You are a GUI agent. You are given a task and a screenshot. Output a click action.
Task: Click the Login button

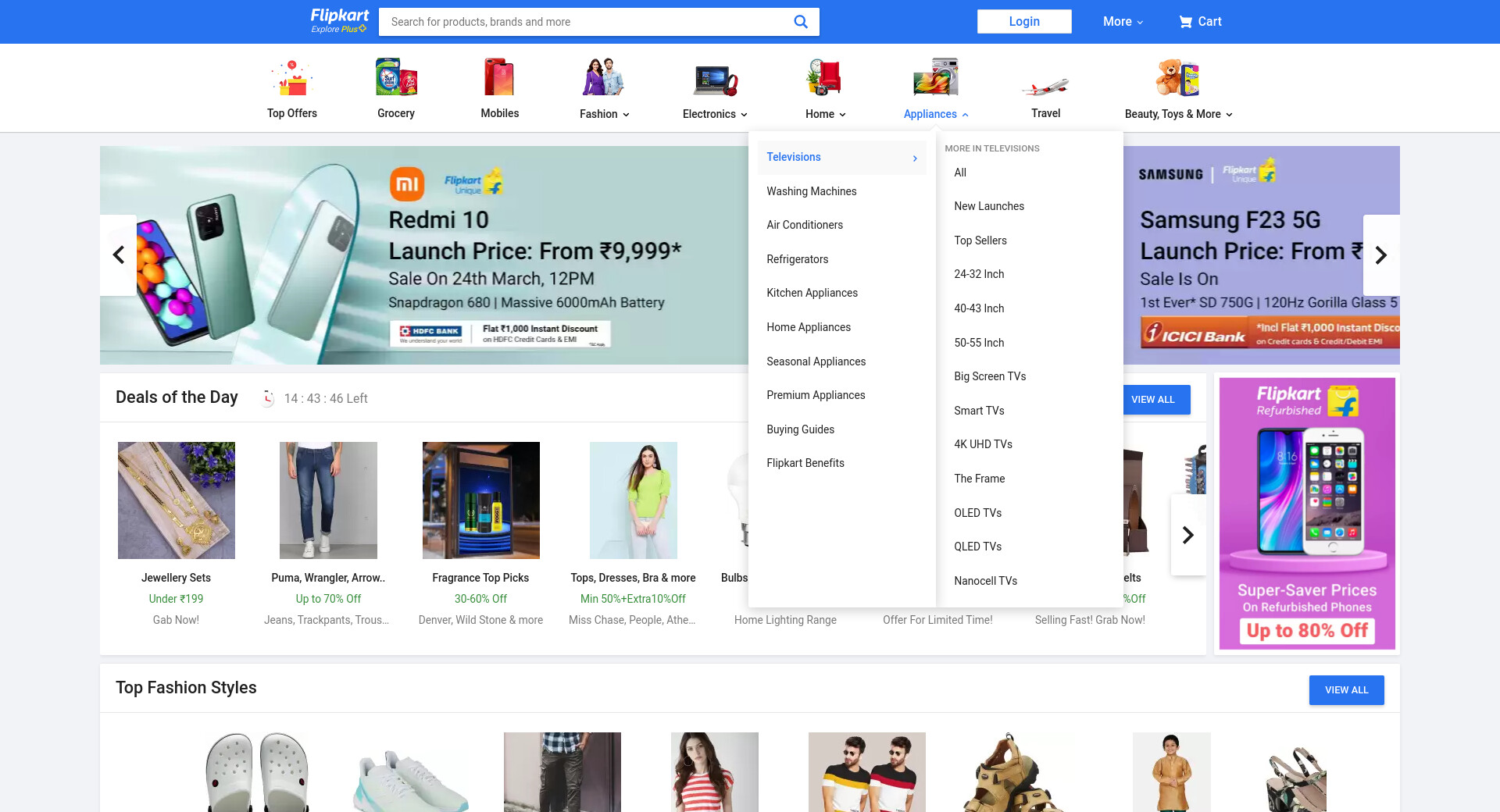(1023, 22)
